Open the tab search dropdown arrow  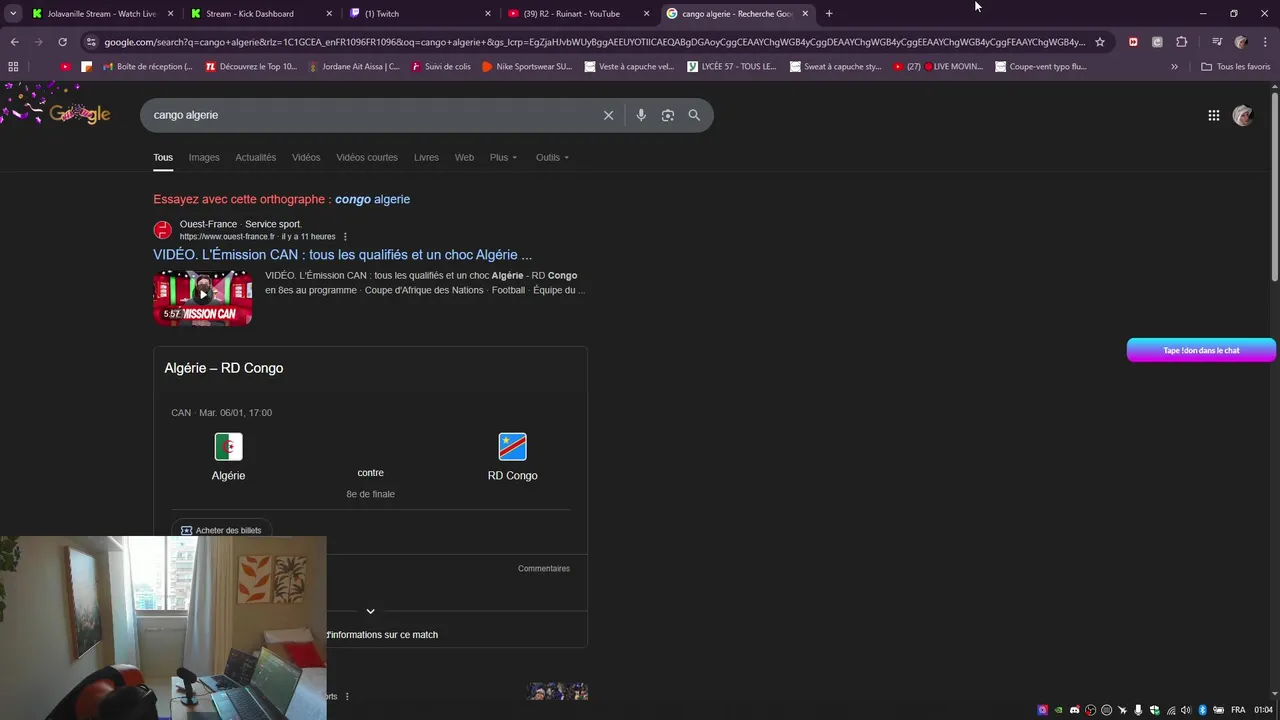point(13,14)
